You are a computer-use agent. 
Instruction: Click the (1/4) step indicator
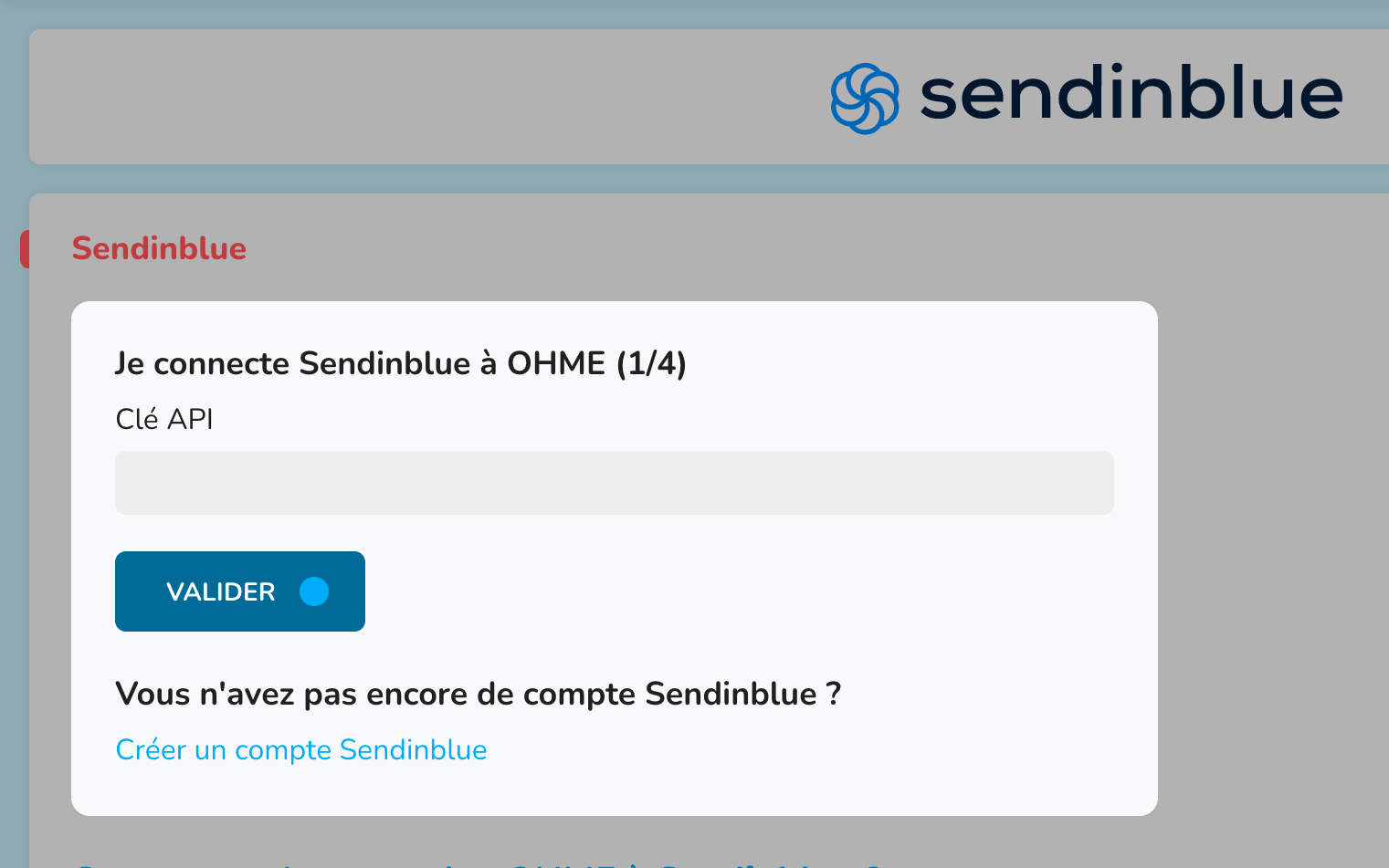(651, 363)
